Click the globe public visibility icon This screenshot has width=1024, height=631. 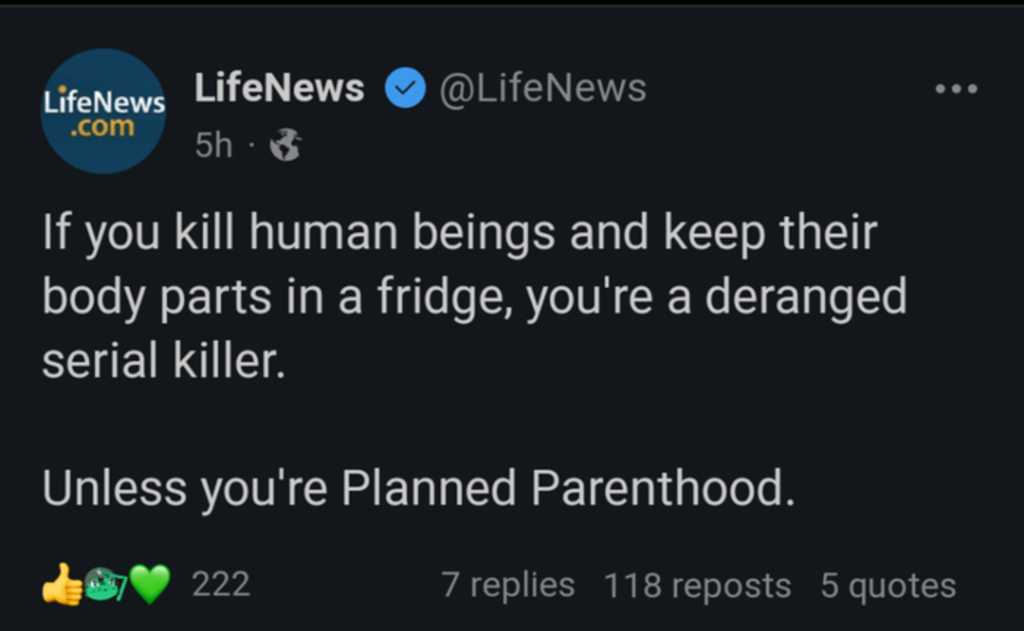(x=286, y=144)
